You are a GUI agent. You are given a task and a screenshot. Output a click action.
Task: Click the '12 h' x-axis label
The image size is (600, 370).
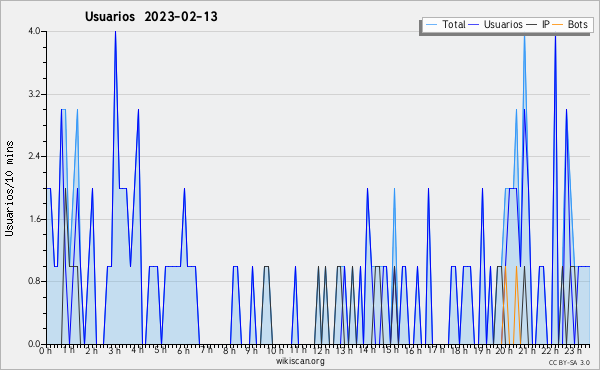(321, 351)
